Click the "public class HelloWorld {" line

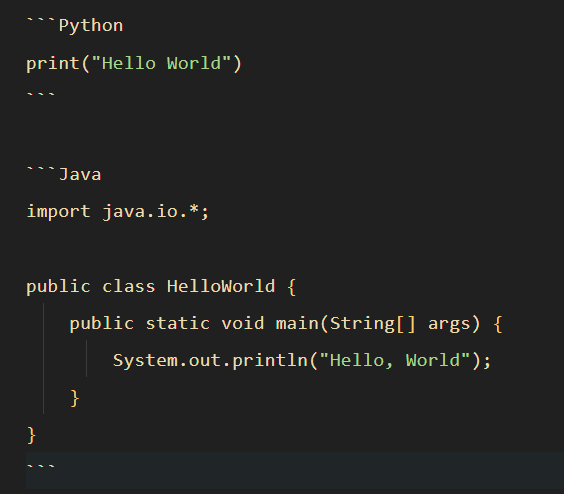[x=161, y=287]
